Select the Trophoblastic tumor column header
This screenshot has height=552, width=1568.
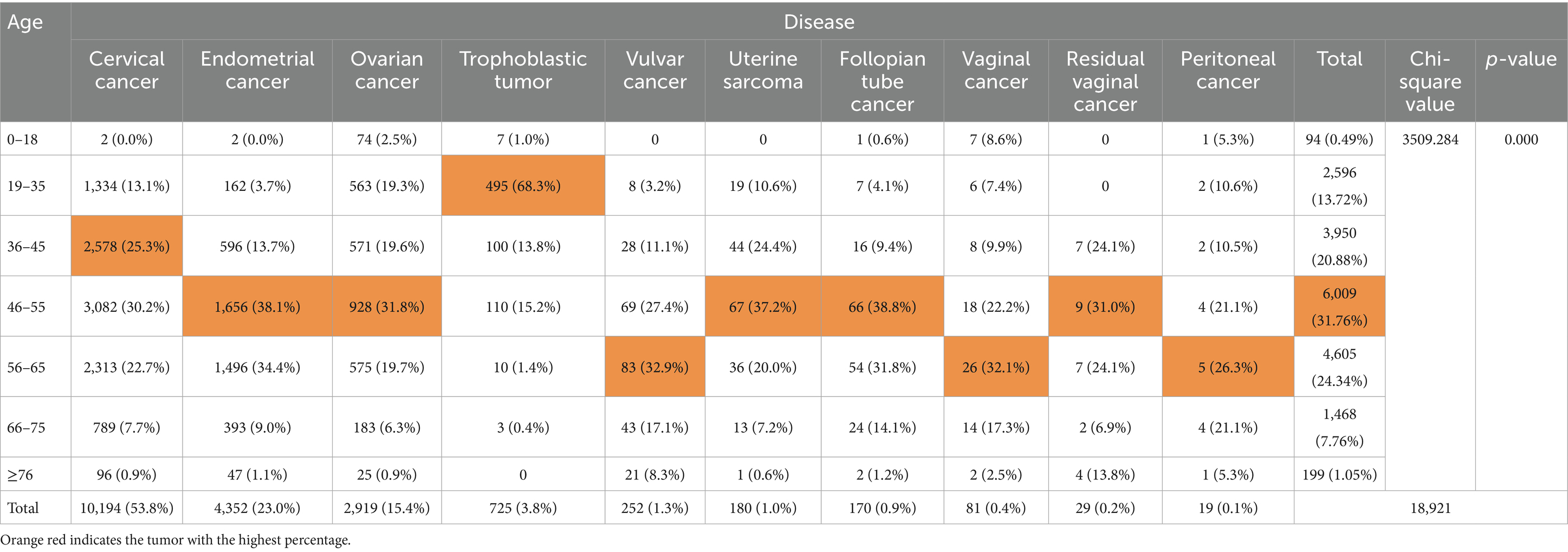pyautogui.click(x=523, y=70)
